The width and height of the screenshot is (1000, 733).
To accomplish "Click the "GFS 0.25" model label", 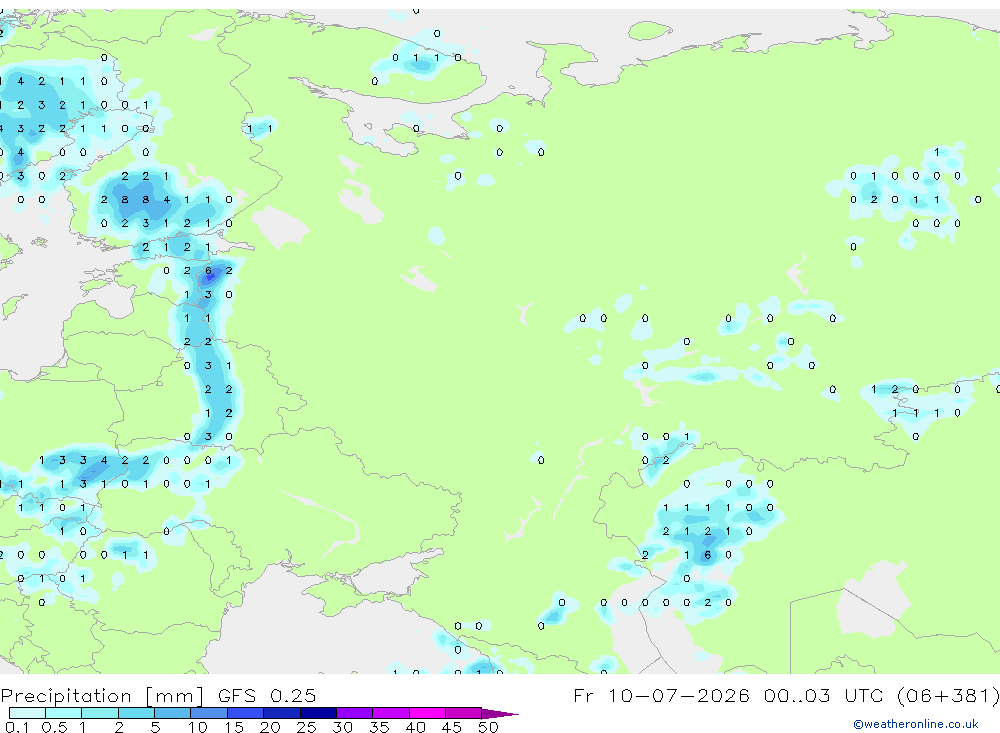I will (x=267, y=695).
